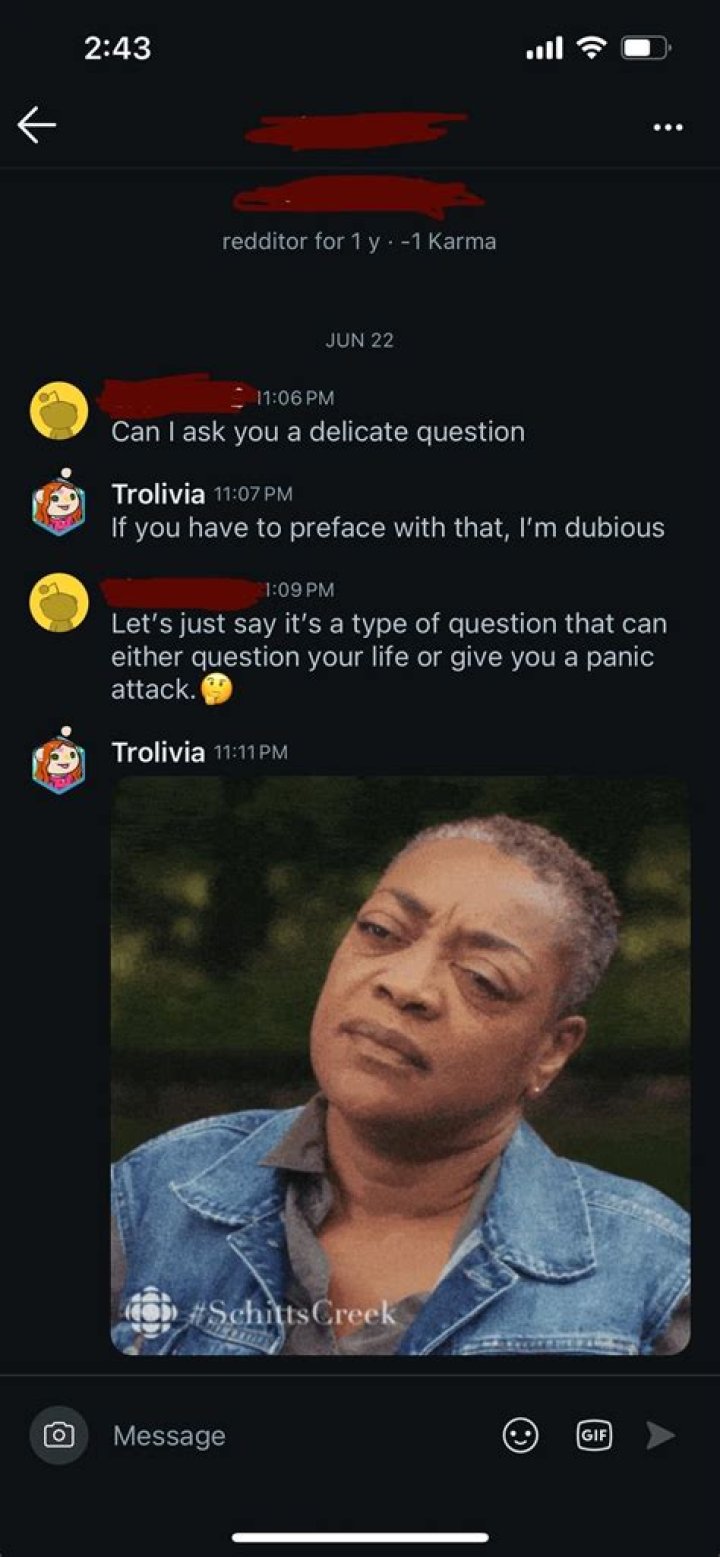Image resolution: width=720 pixels, height=1557 pixels.
Task: Tap the 'redditor for 1 y' profile info
Action: point(359,241)
